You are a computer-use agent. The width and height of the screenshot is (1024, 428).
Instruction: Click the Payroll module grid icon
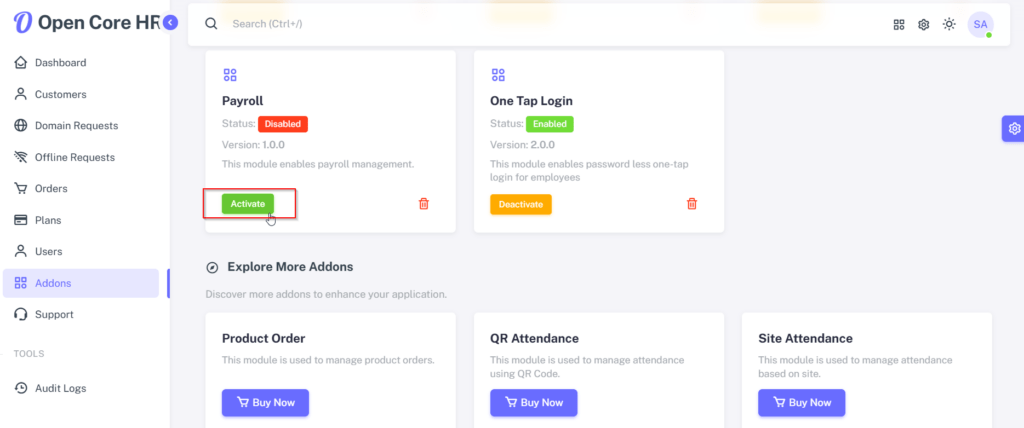[x=230, y=75]
